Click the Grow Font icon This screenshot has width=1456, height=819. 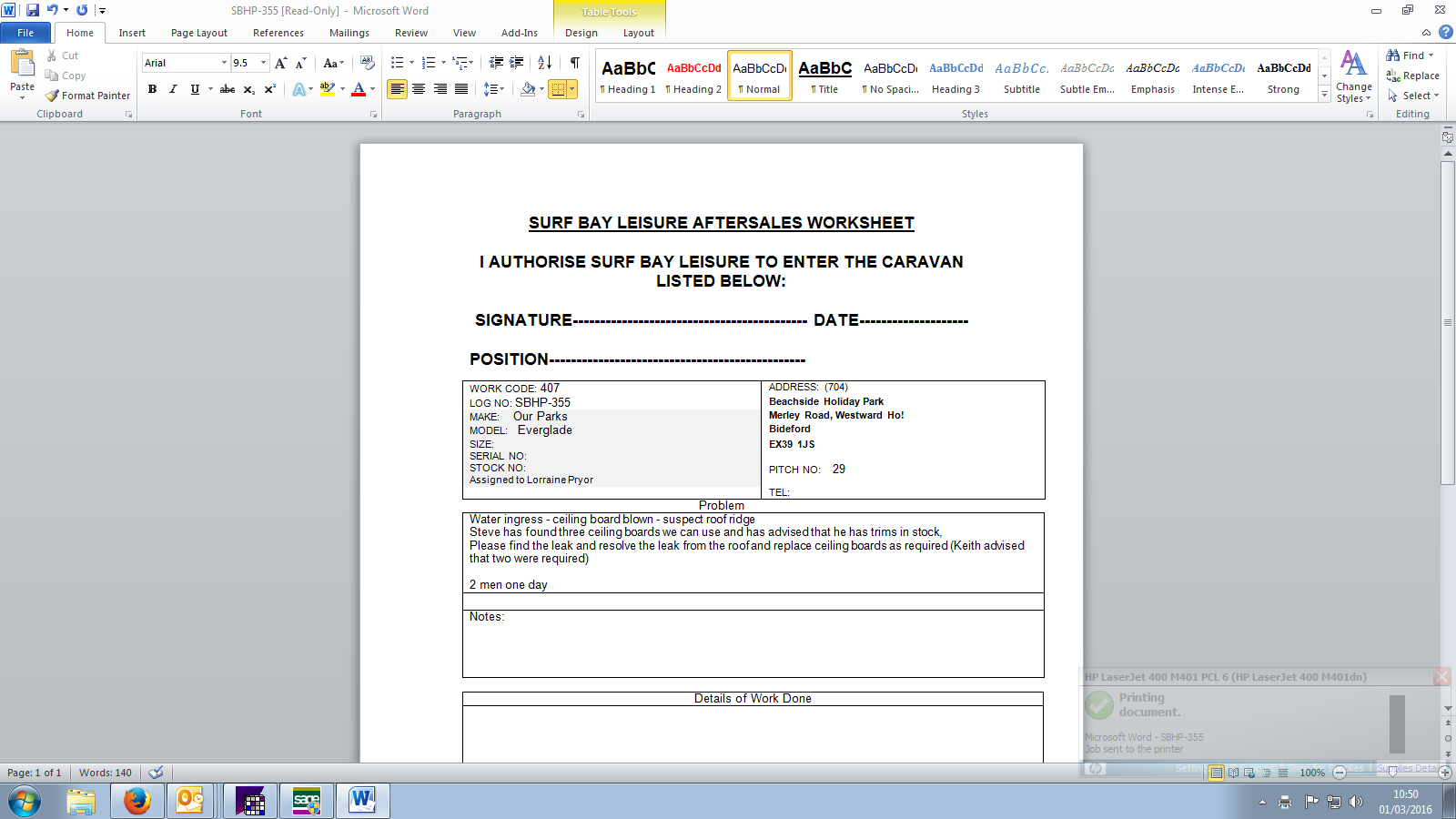coord(281,63)
